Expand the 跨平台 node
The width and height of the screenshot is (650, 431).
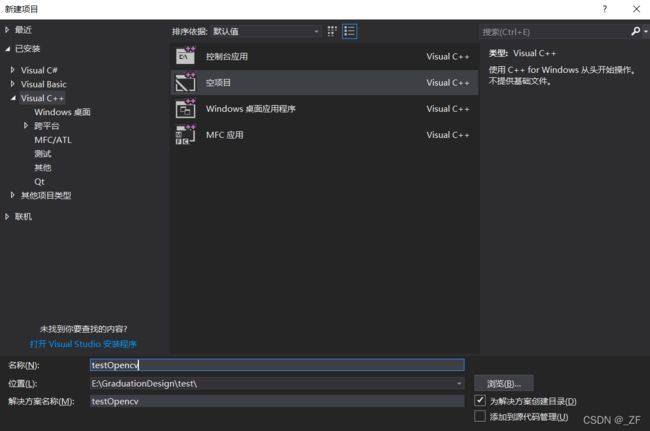pyautogui.click(x=26, y=126)
